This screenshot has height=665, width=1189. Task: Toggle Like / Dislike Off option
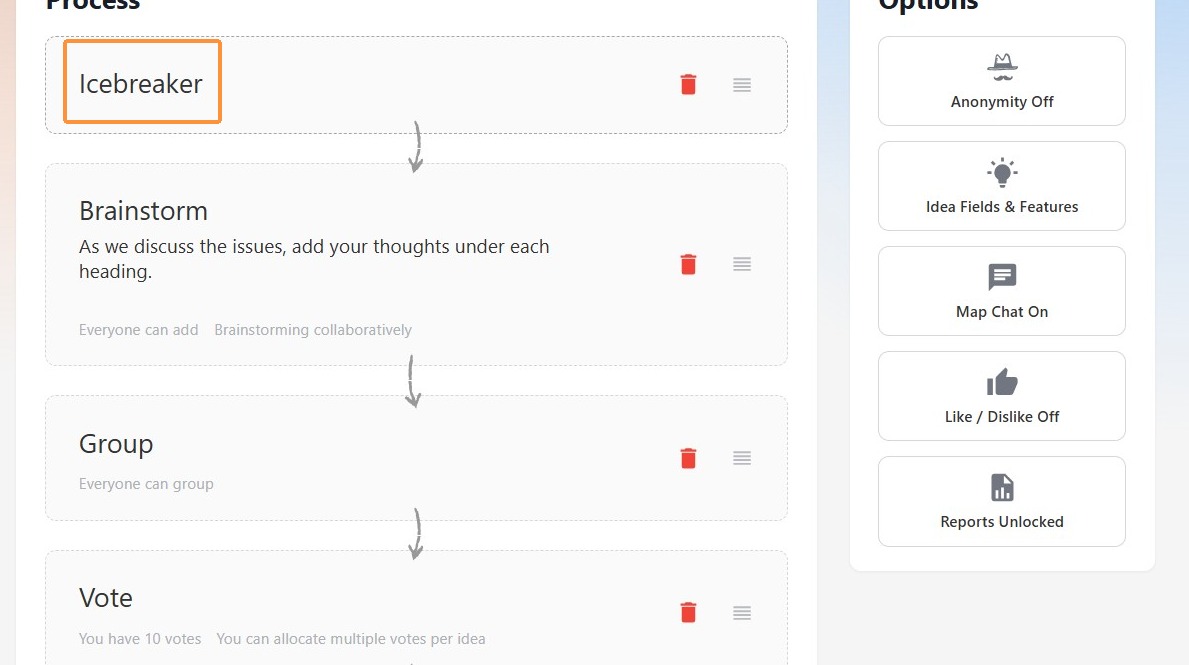1002,396
